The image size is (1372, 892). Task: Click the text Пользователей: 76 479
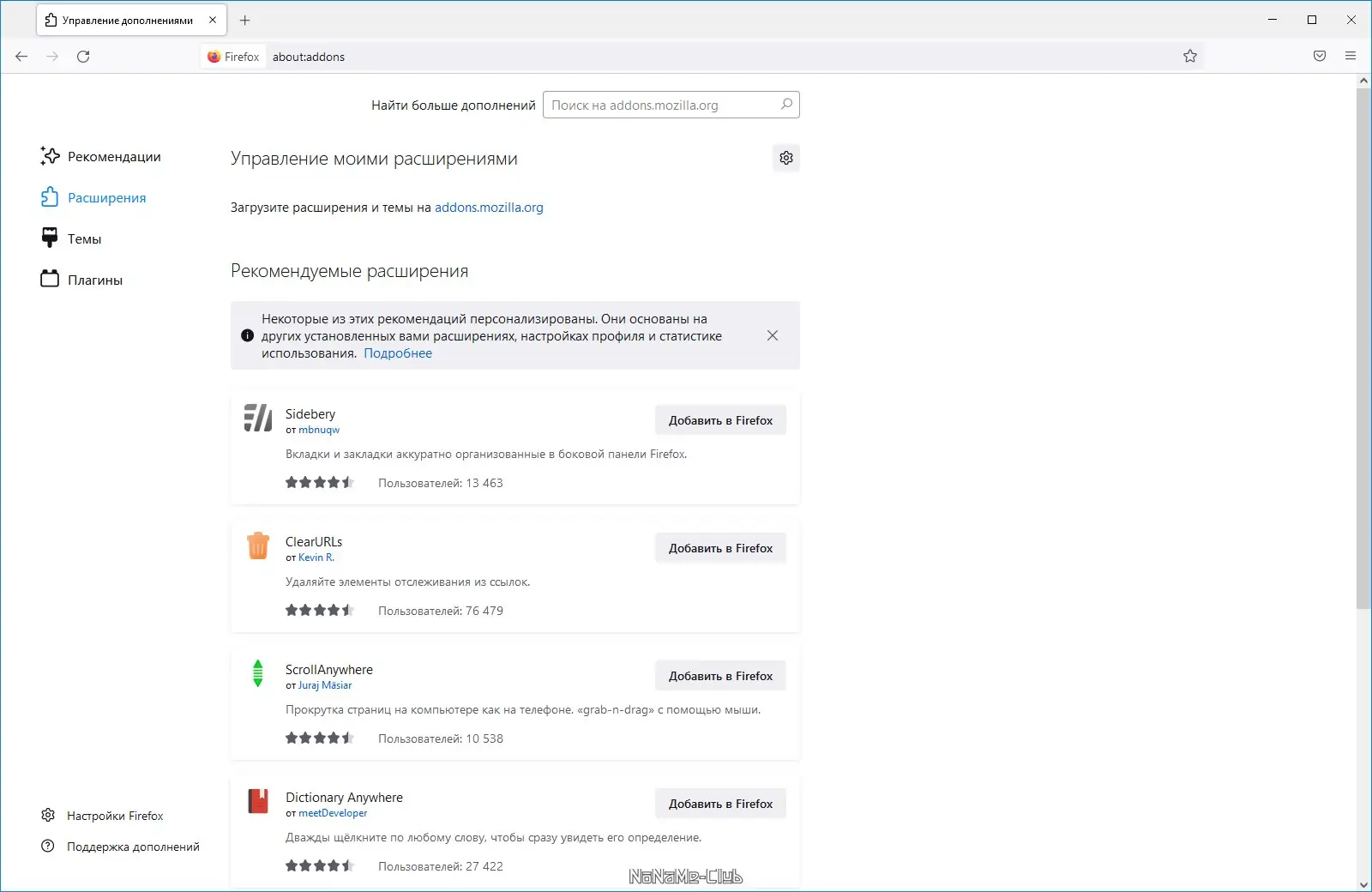[441, 611]
